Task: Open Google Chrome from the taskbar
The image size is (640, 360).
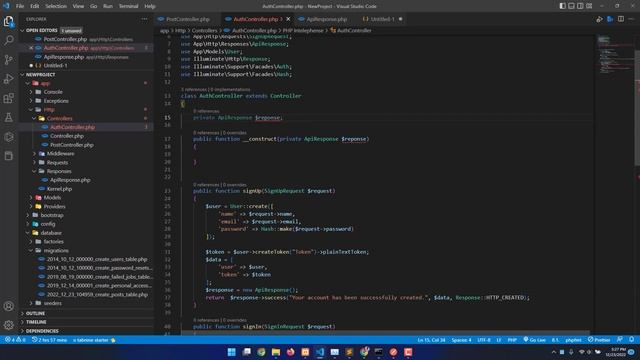Action: 261,352
